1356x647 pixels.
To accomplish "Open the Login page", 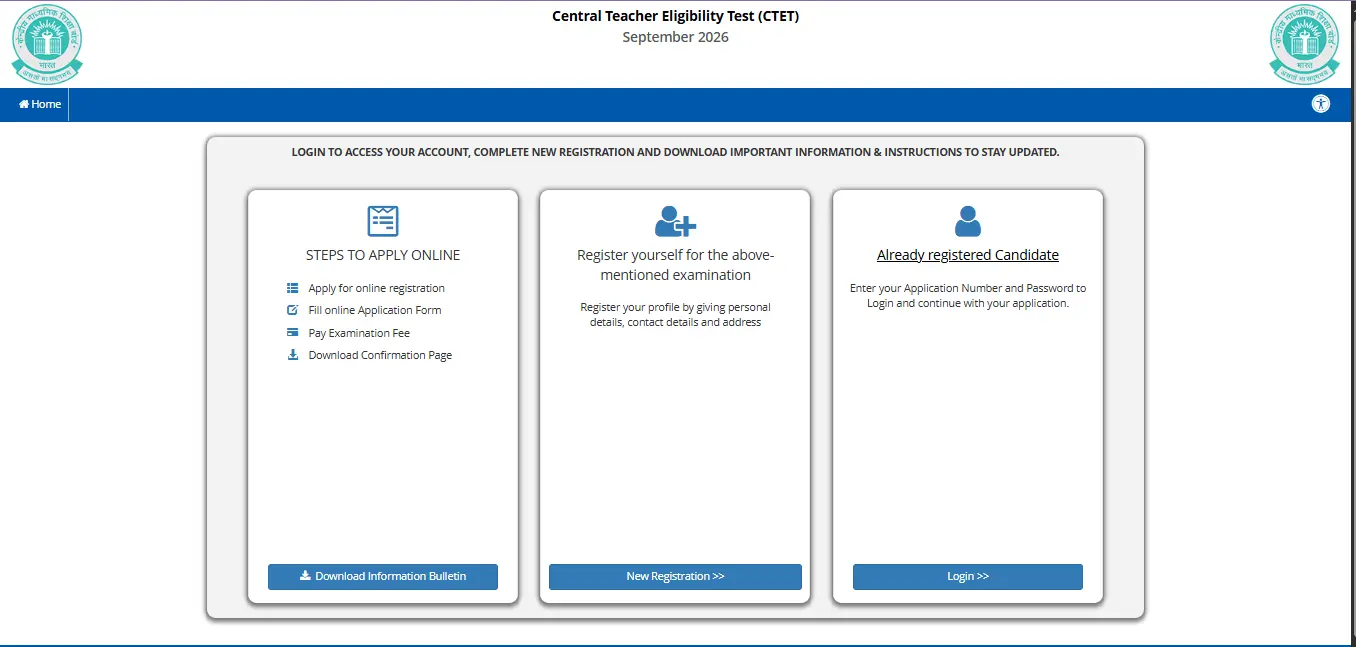I will 968,577.
